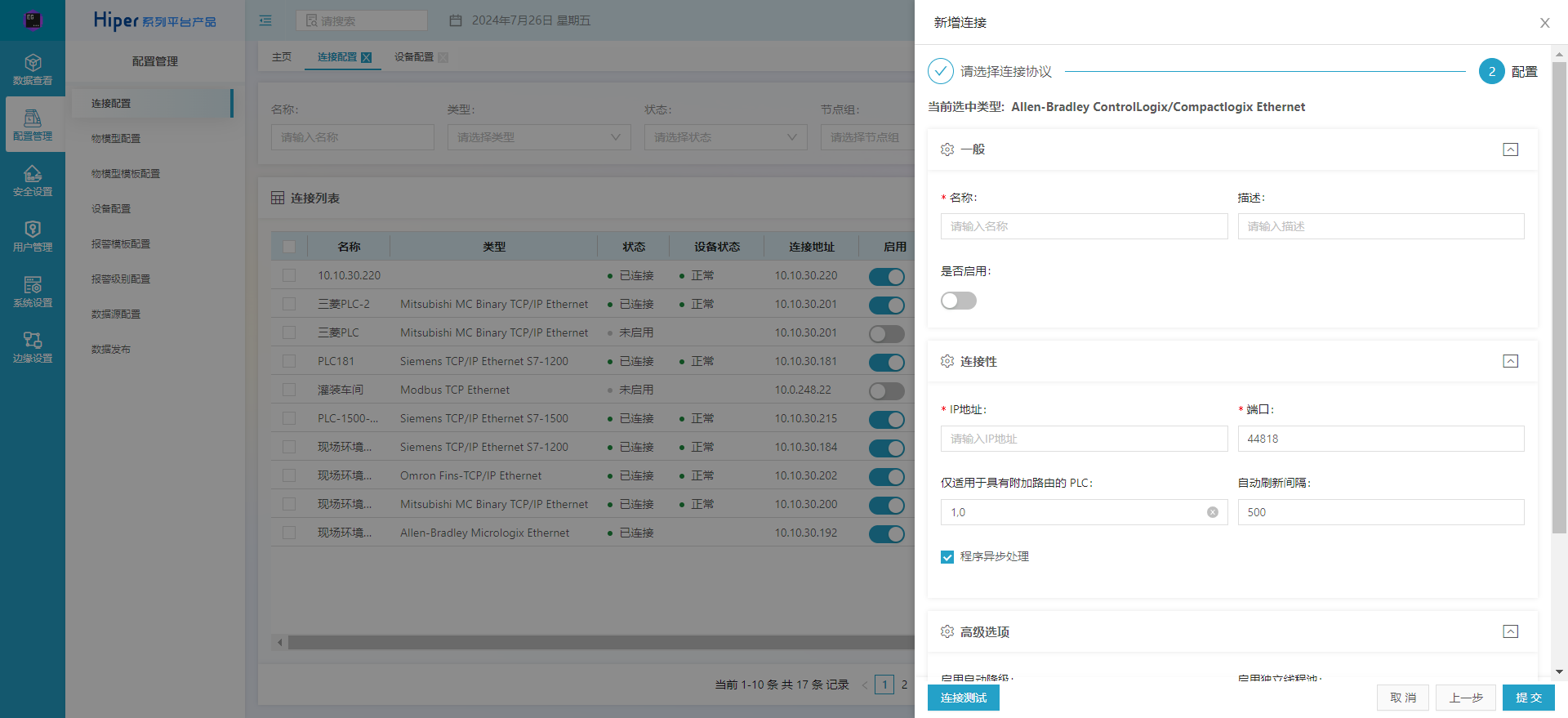Clear the 1,0 route path field

click(1213, 512)
